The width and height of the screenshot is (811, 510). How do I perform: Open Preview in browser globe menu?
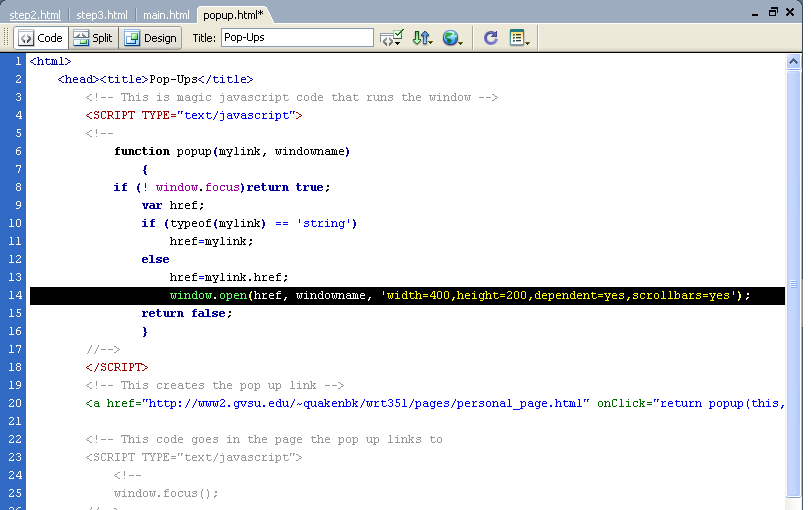[452, 38]
